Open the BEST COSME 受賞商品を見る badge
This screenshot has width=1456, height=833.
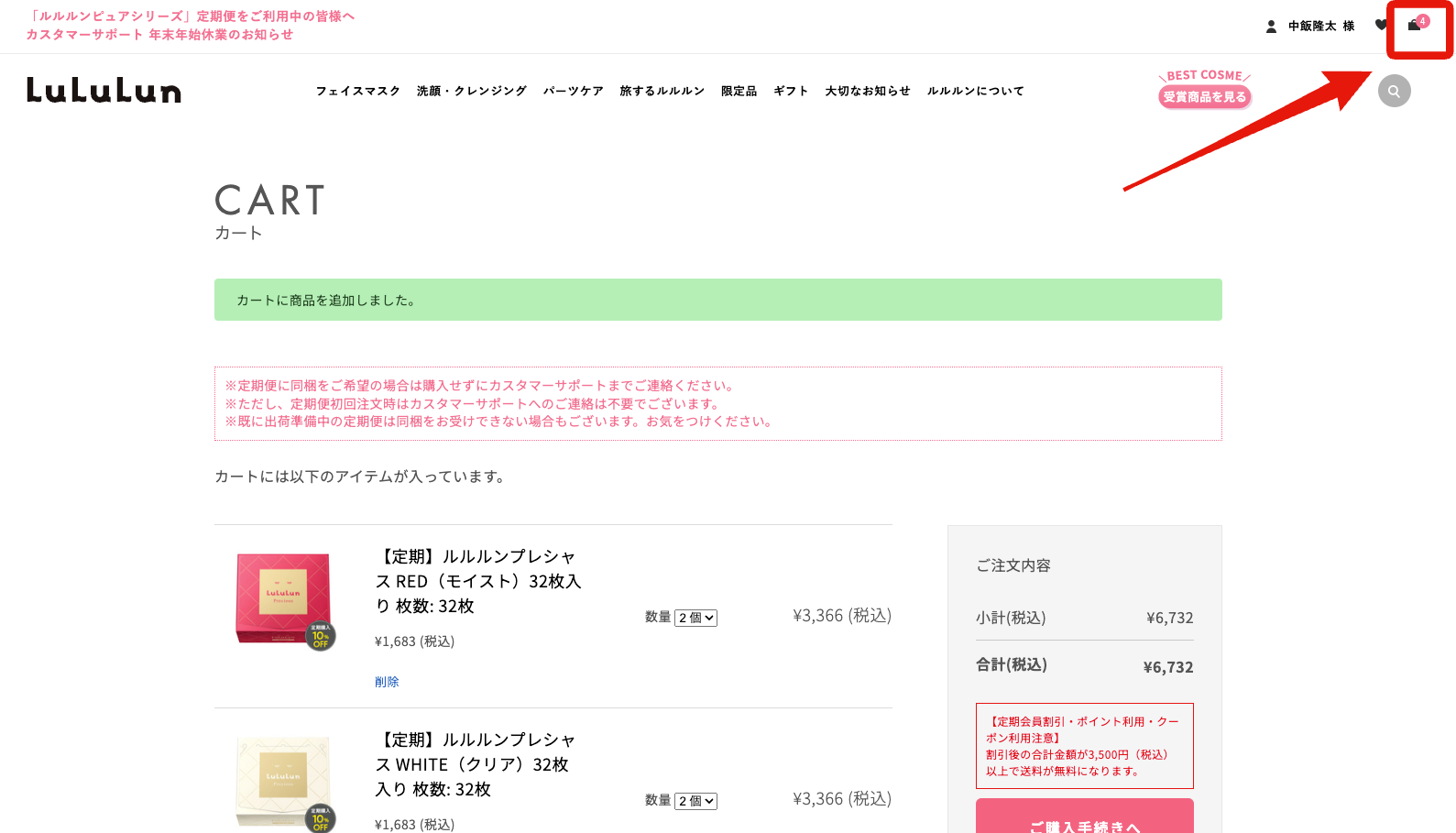pyautogui.click(x=1204, y=89)
